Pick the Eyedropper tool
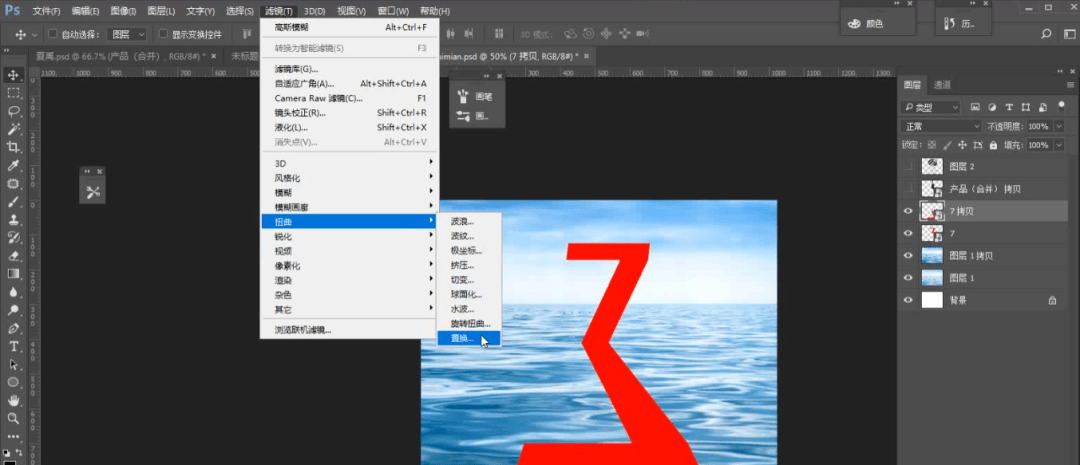Image resolution: width=1080 pixels, height=465 pixels. (x=13, y=165)
